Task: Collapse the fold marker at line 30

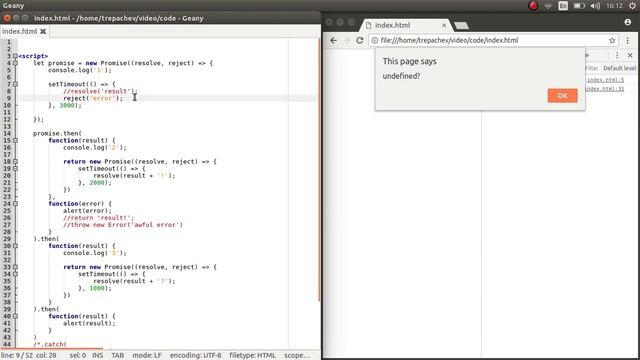Action: 15,246
